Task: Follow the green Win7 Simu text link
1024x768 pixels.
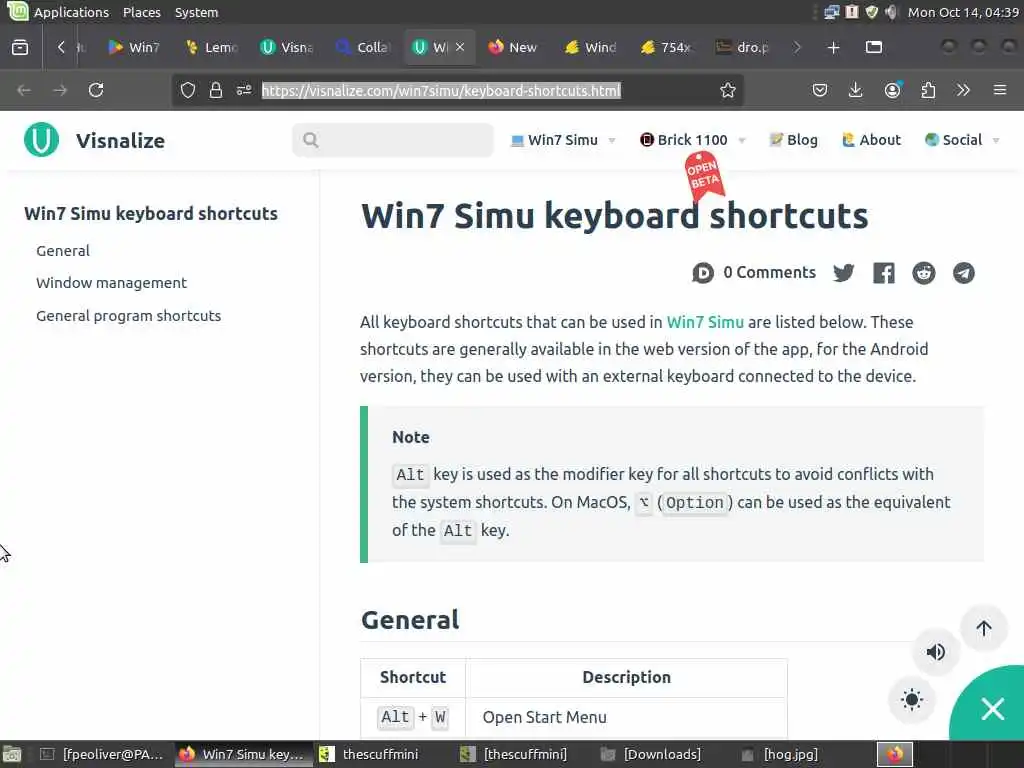Action: point(705,322)
